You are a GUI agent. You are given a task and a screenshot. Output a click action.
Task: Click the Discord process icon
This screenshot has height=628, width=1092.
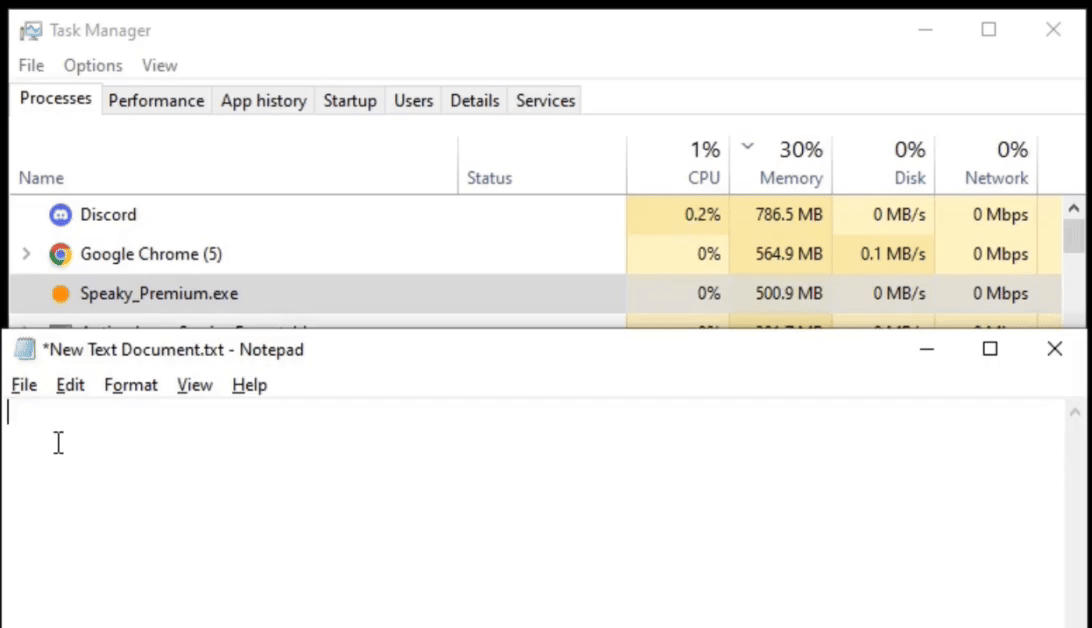61,214
